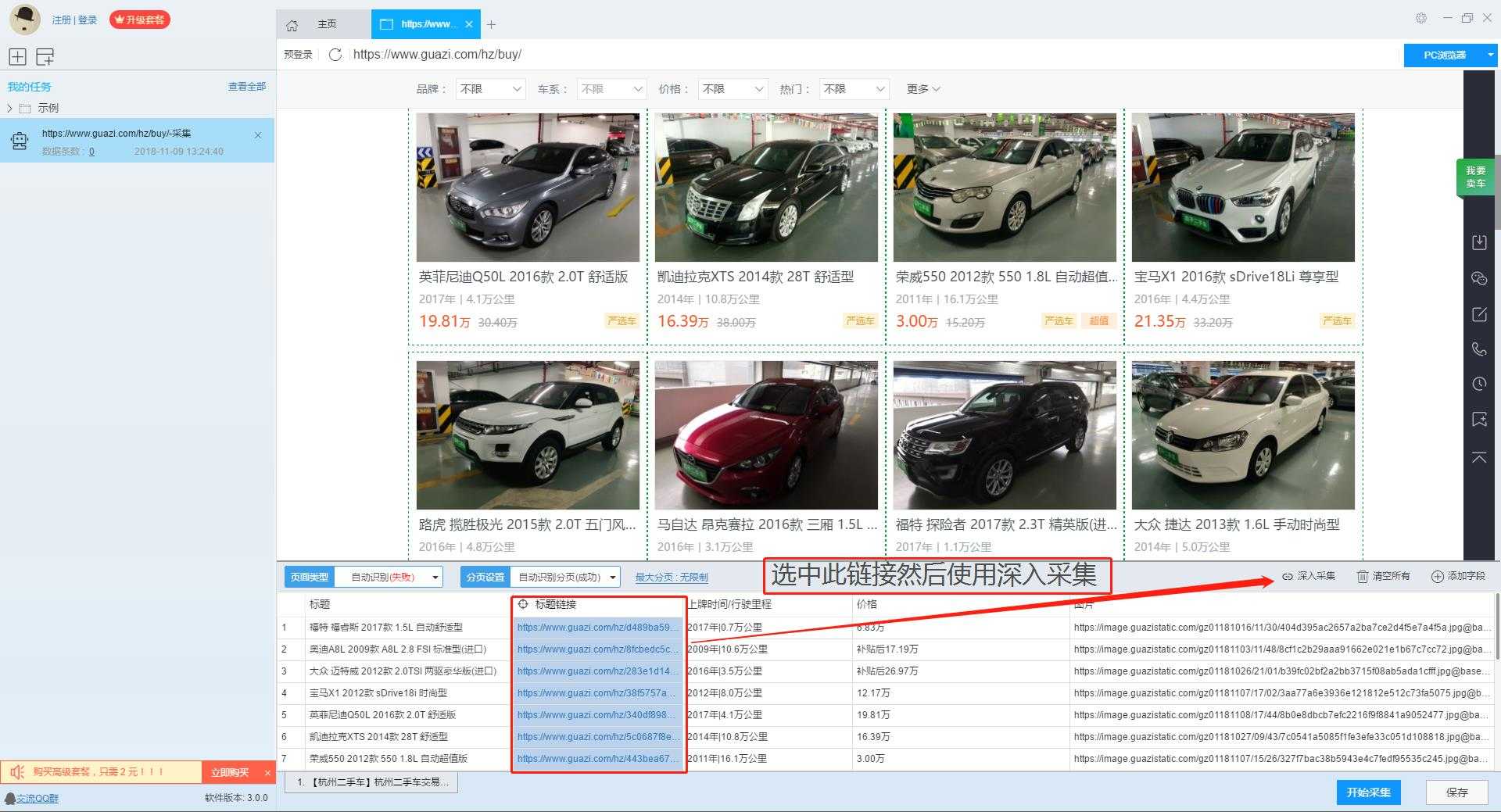This screenshot has height=812, width=1501.
Task: Click the new task group icon
Action: click(x=45, y=56)
